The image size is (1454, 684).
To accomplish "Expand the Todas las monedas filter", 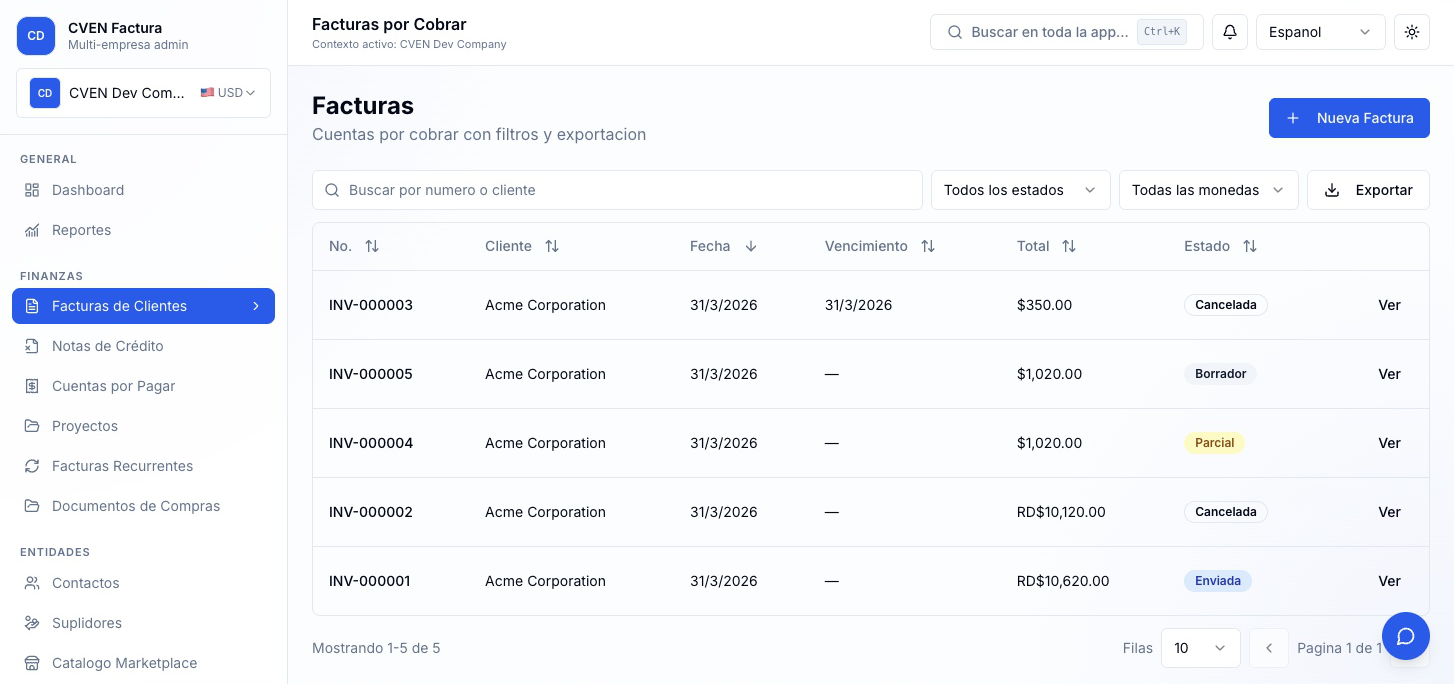I will click(1207, 190).
